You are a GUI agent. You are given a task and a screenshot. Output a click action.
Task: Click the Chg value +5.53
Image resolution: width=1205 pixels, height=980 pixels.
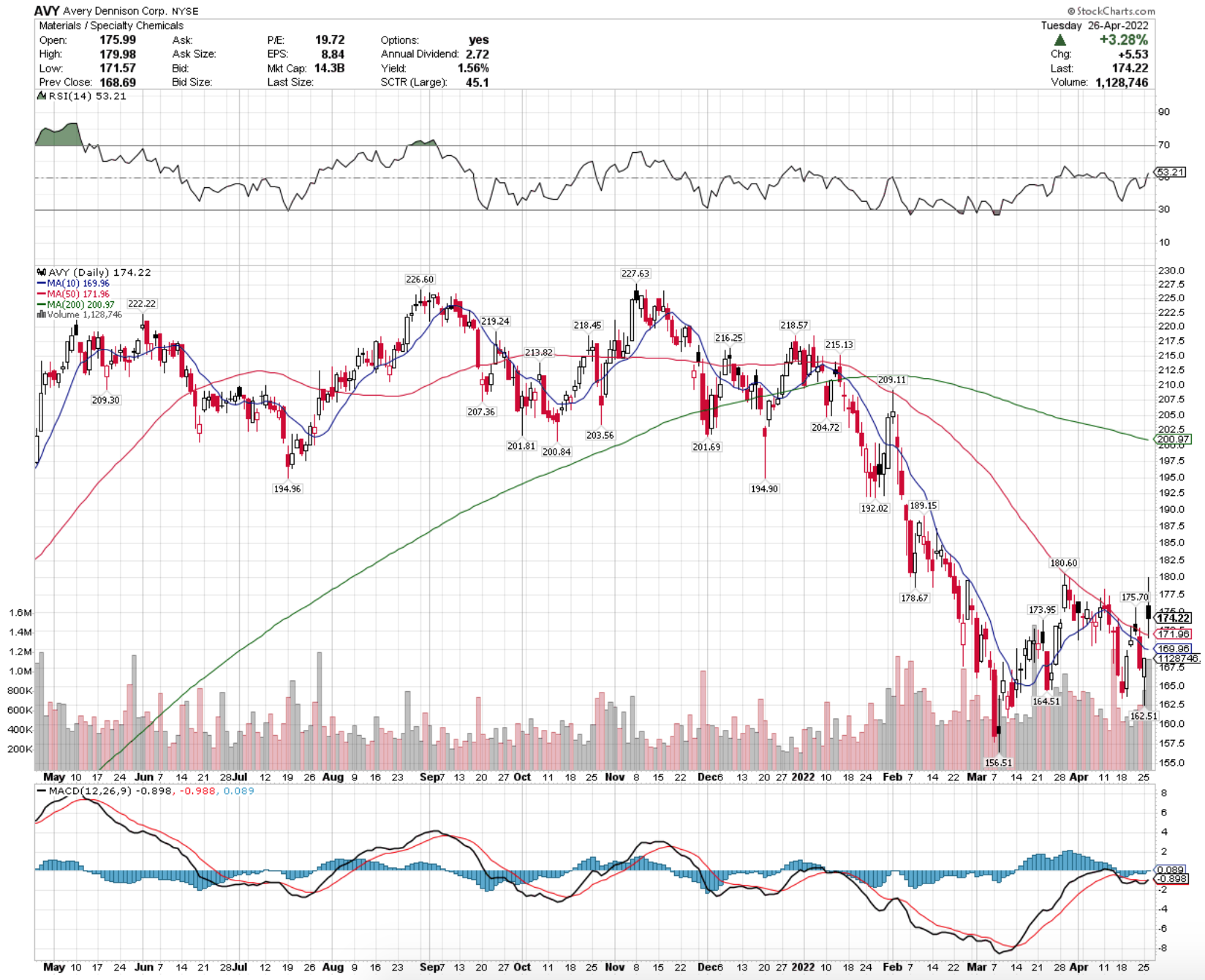1133,54
